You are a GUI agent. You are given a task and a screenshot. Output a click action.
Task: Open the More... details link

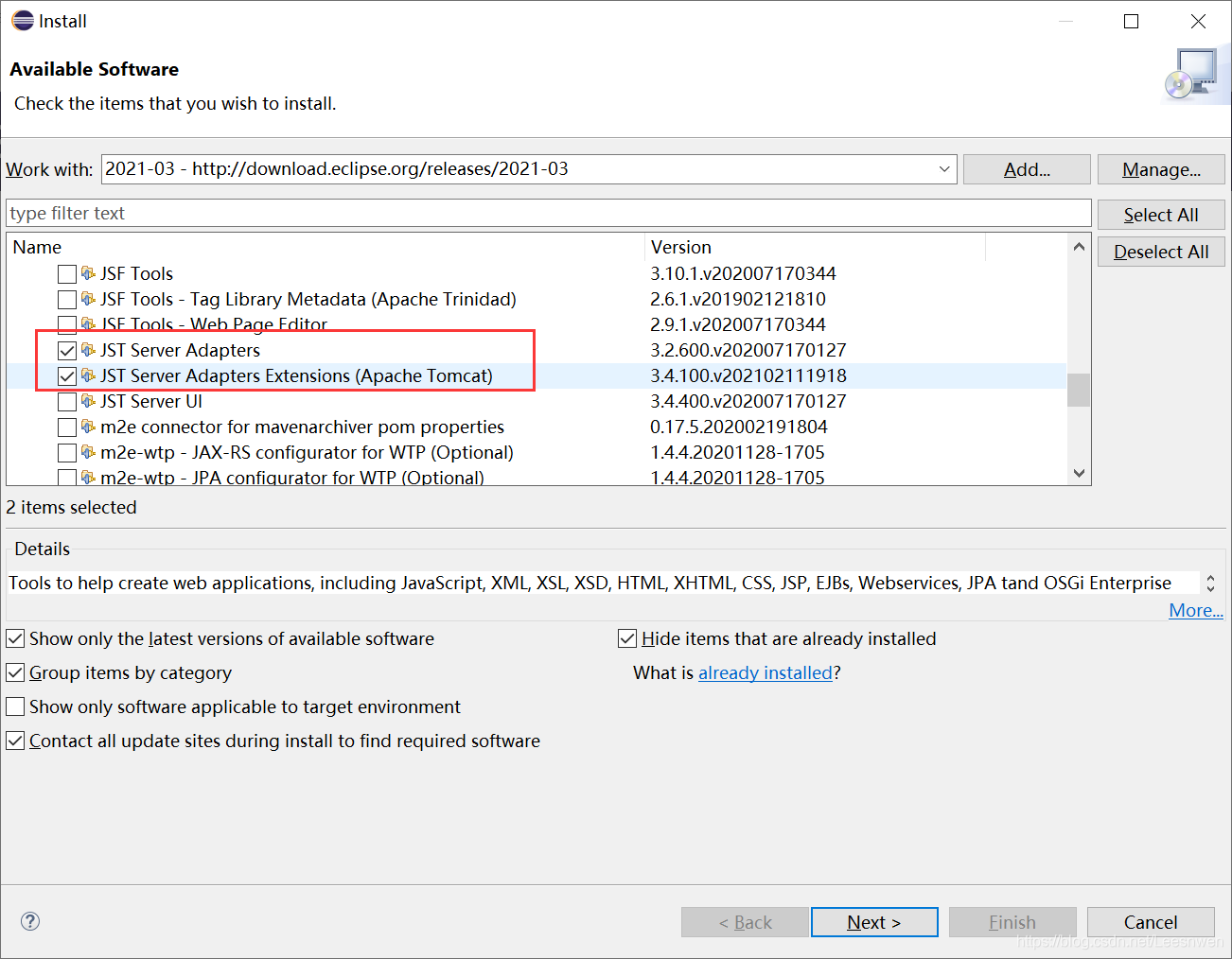[x=1196, y=610]
